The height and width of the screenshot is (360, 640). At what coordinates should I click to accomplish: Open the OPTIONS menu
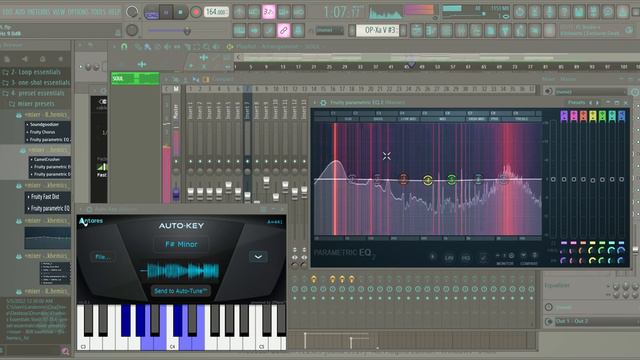coord(79,12)
